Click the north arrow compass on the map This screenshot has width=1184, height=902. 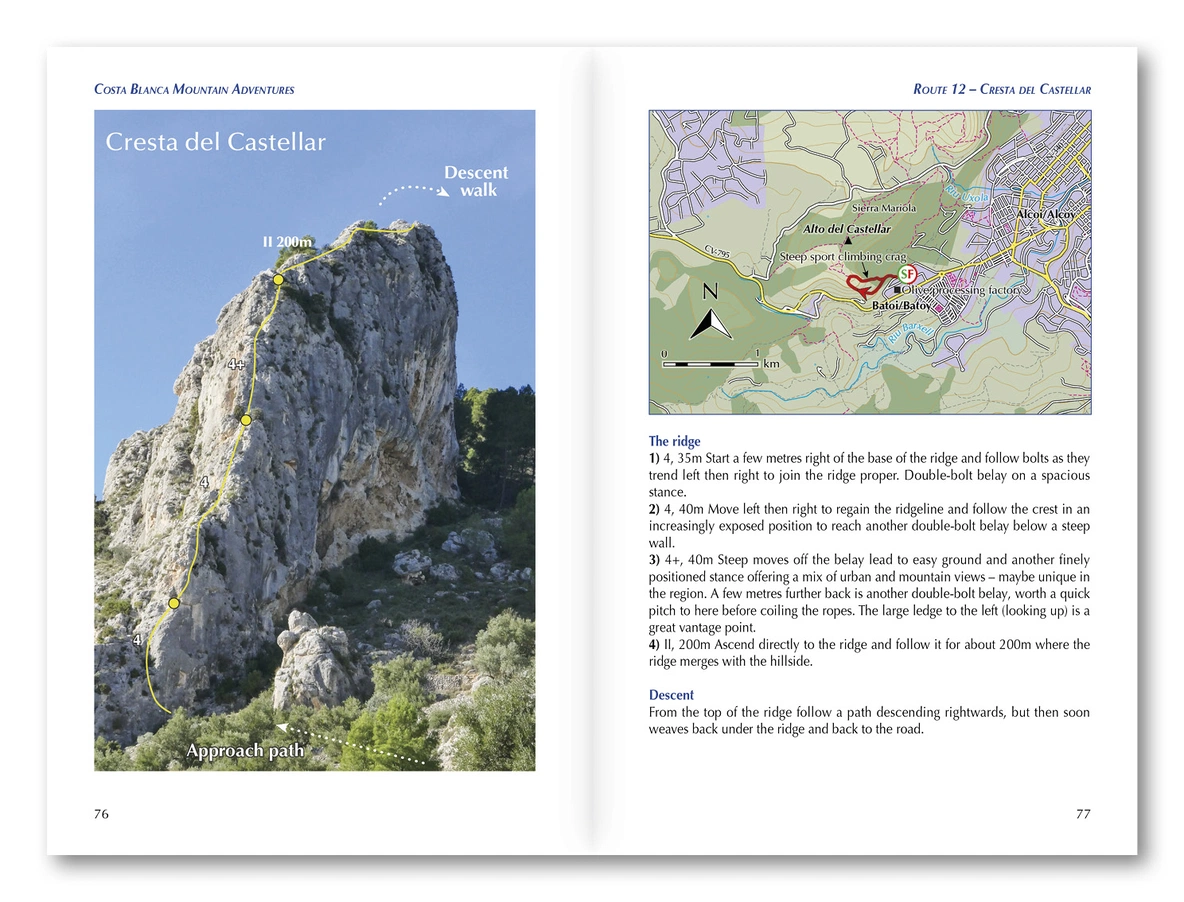[711, 317]
